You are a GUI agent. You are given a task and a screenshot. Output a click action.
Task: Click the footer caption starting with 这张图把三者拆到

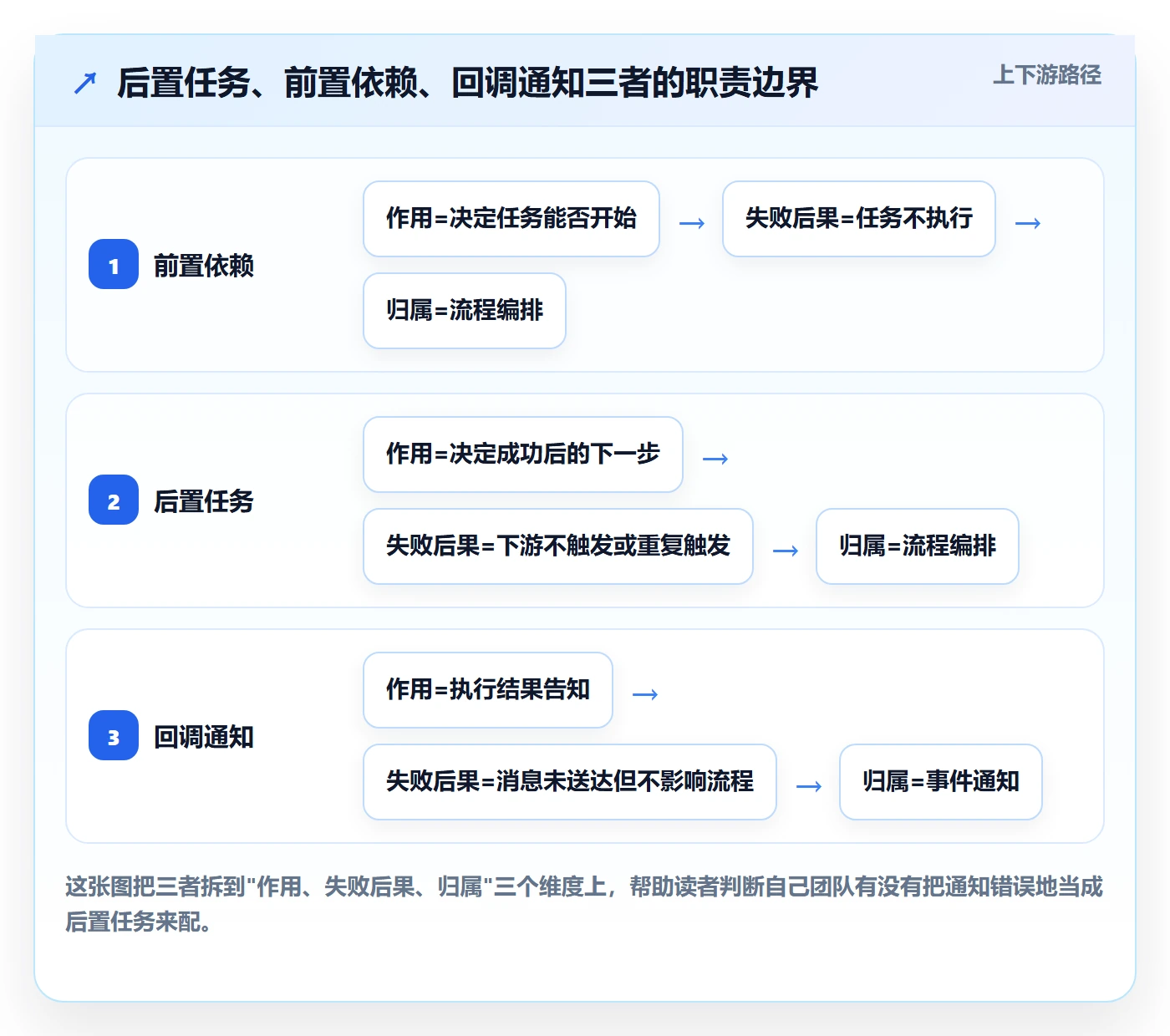584,904
